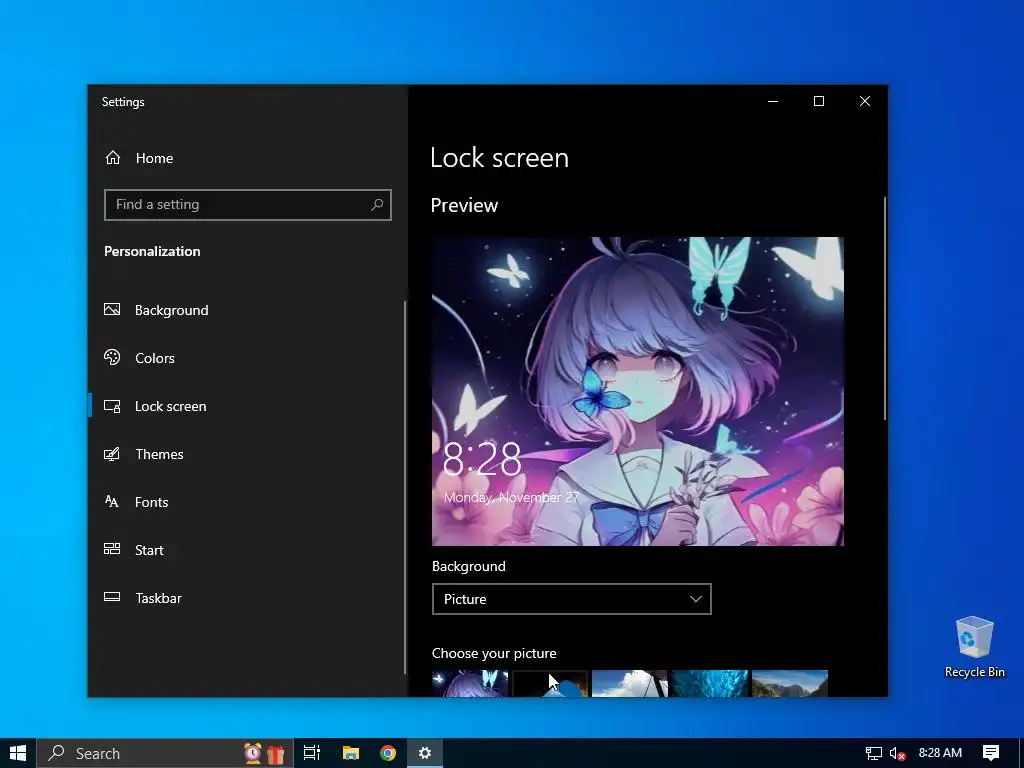Image resolution: width=1024 pixels, height=768 pixels.
Task: Close the Settings window
Action: [865, 101]
